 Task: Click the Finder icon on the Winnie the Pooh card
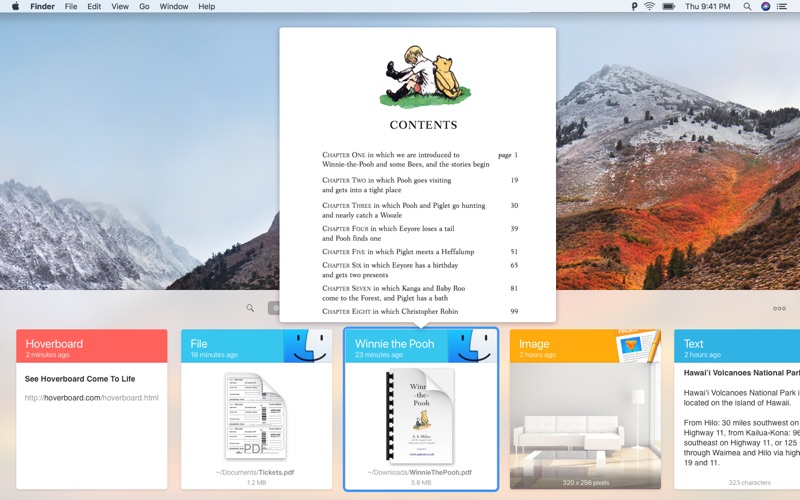472,346
